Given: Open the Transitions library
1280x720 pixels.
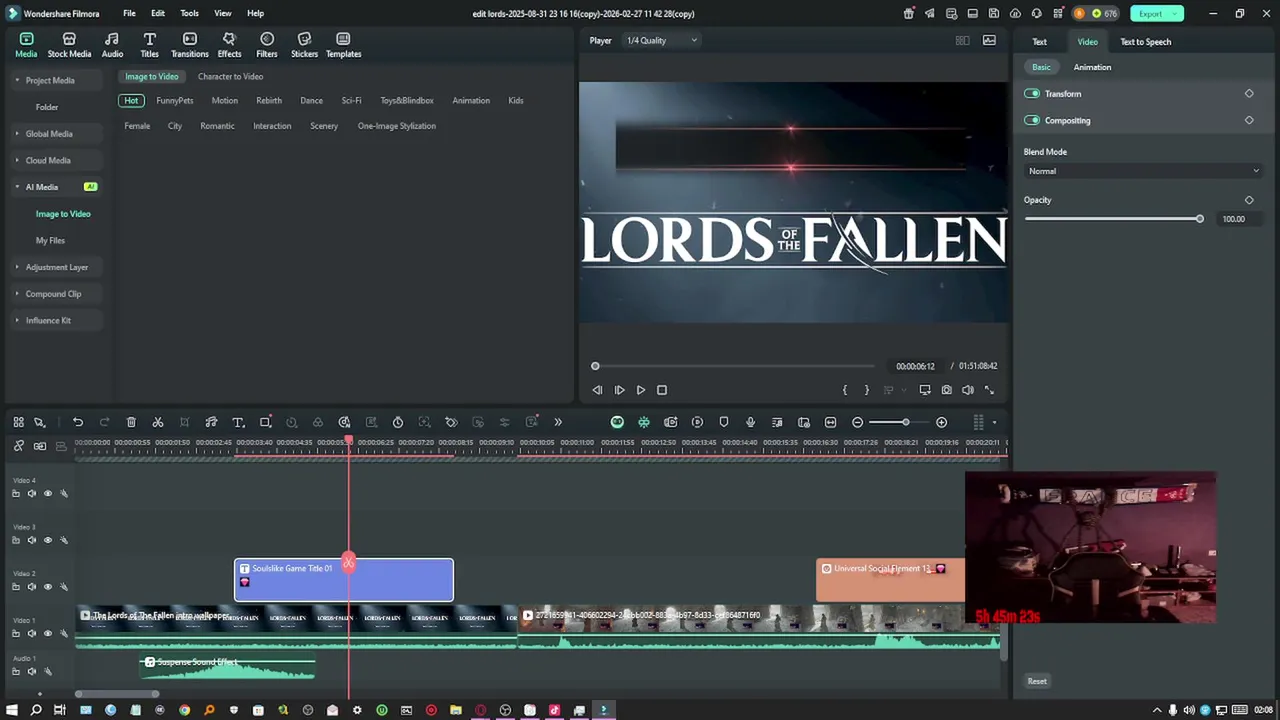Looking at the screenshot, I should tap(189, 45).
